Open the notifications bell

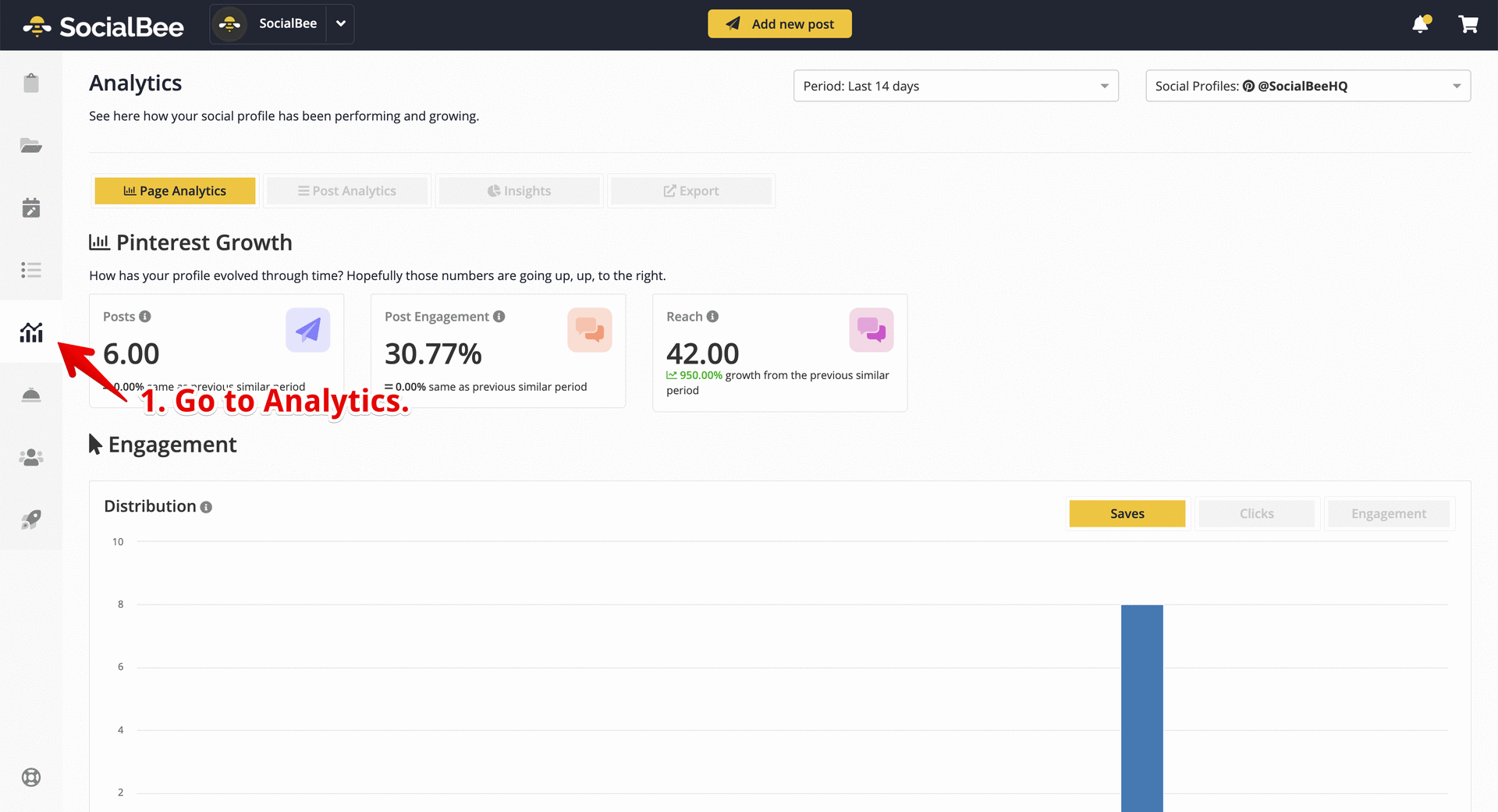[1421, 24]
